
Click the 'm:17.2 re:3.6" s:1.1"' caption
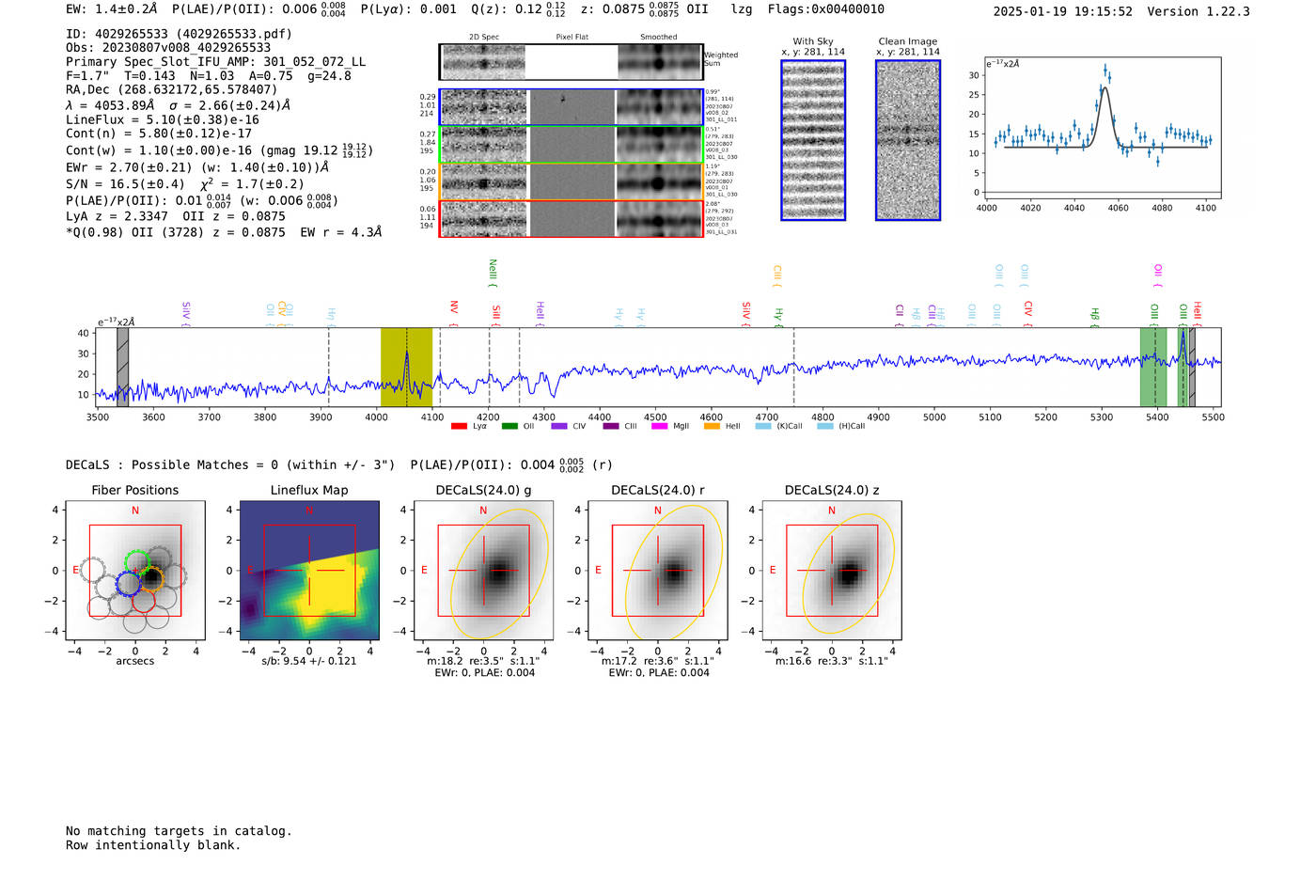pyautogui.click(x=658, y=661)
